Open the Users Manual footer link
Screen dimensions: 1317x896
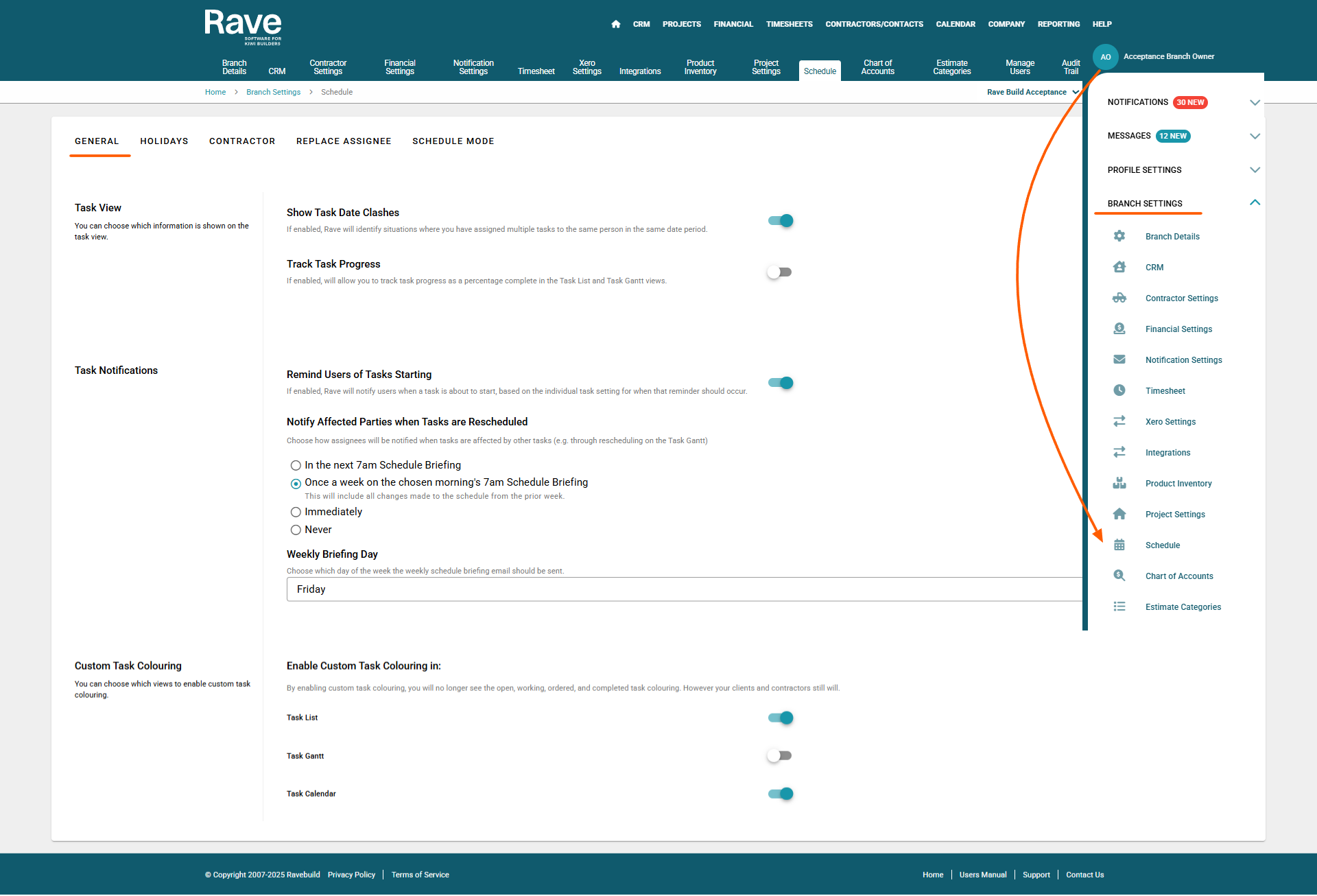(x=982, y=875)
